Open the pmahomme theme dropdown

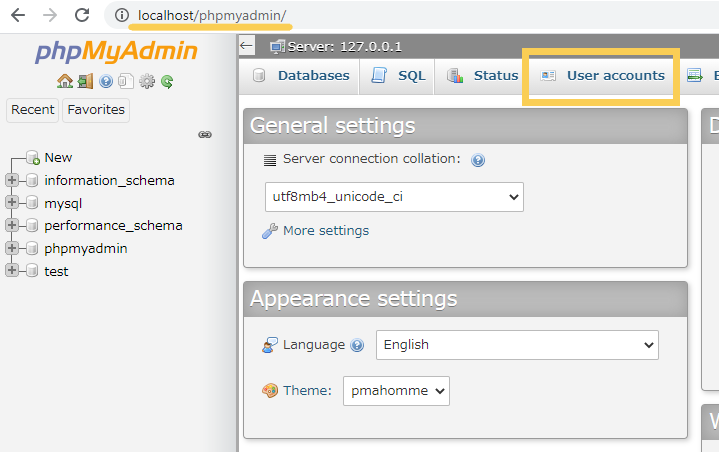[396, 391]
